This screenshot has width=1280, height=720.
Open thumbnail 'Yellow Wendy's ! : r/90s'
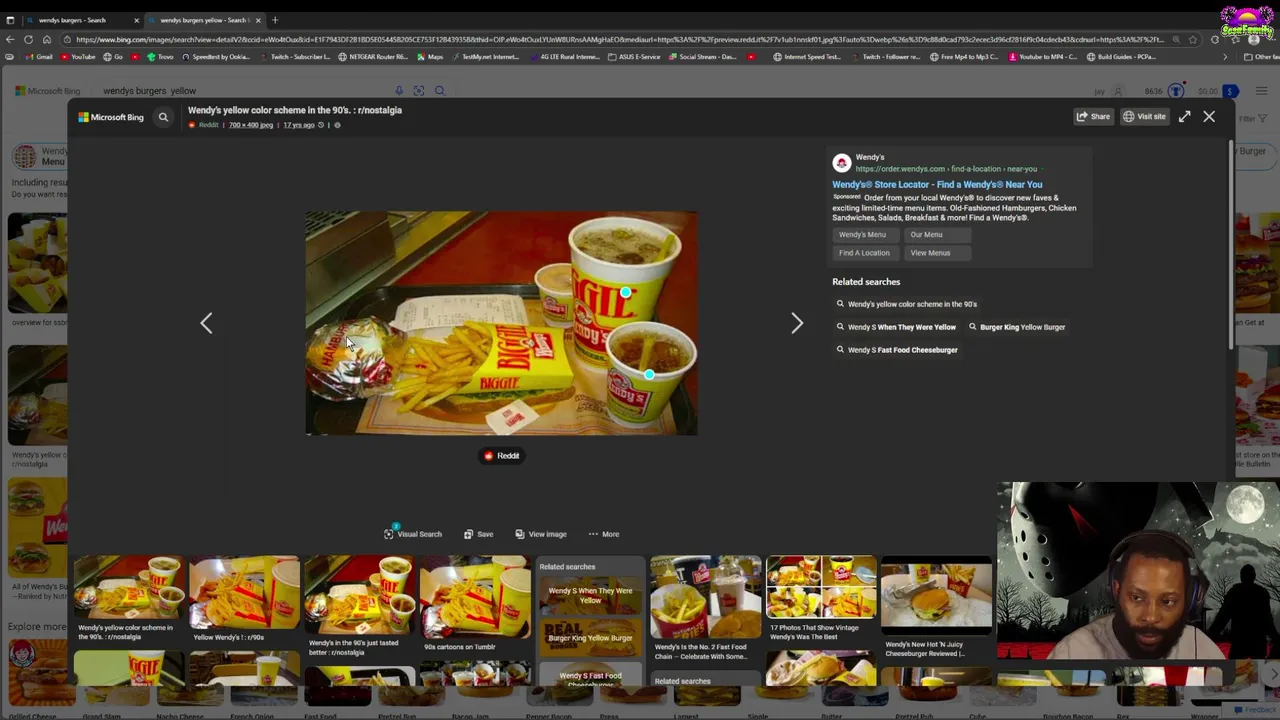(x=244, y=599)
